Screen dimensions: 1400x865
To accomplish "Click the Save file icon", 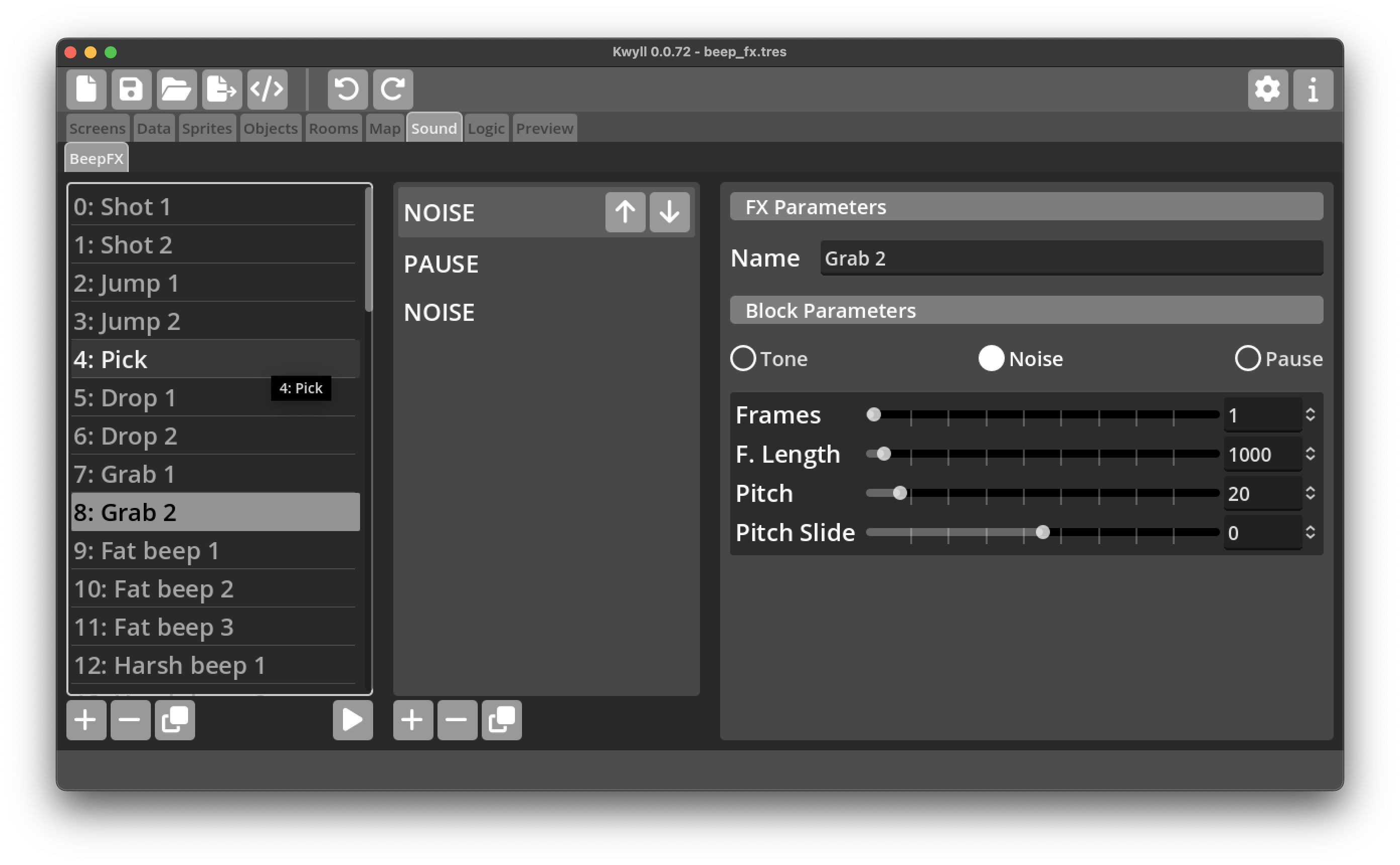I will (131, 89).
